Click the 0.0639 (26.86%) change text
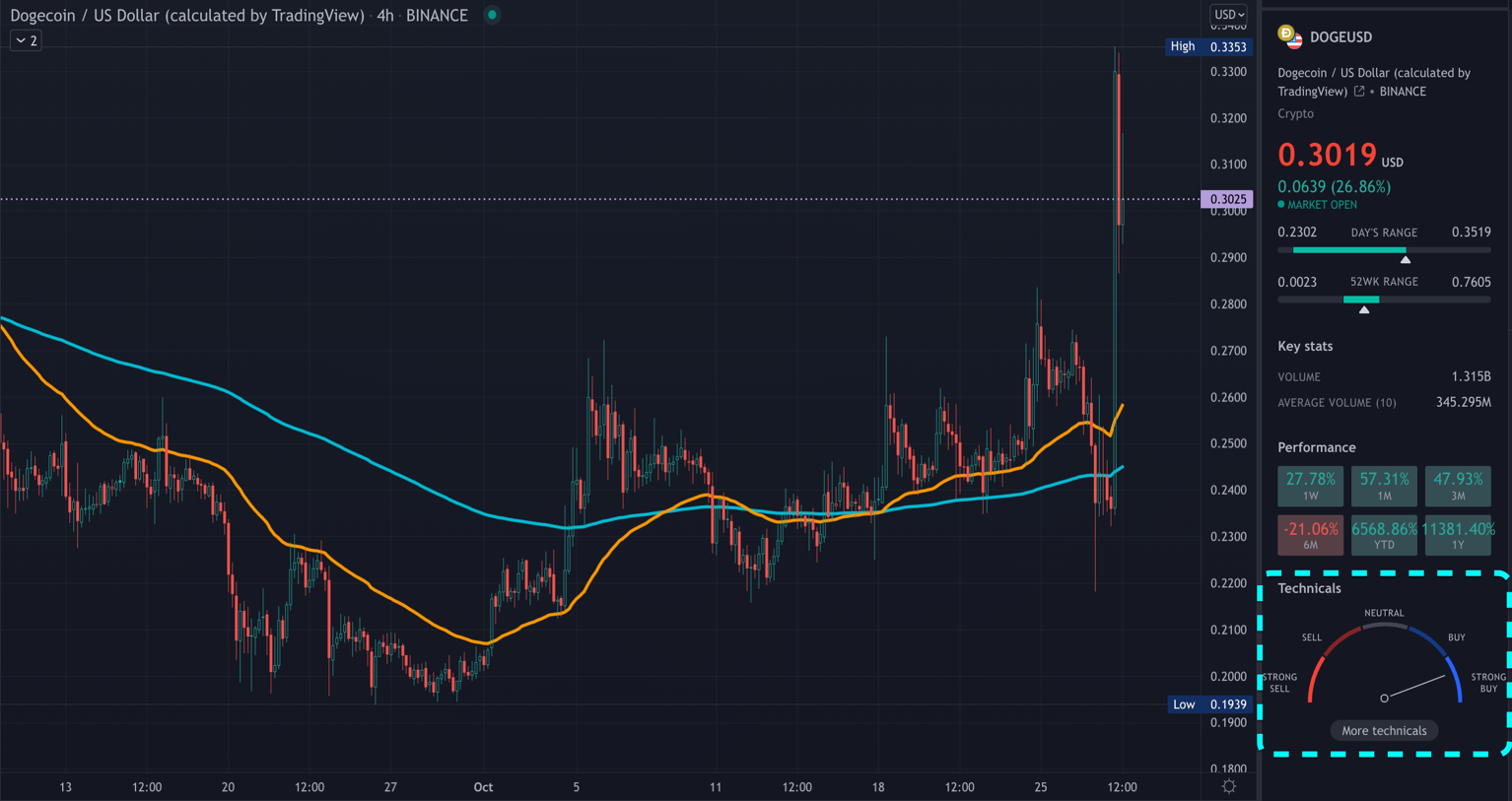 click(1334, 186)
